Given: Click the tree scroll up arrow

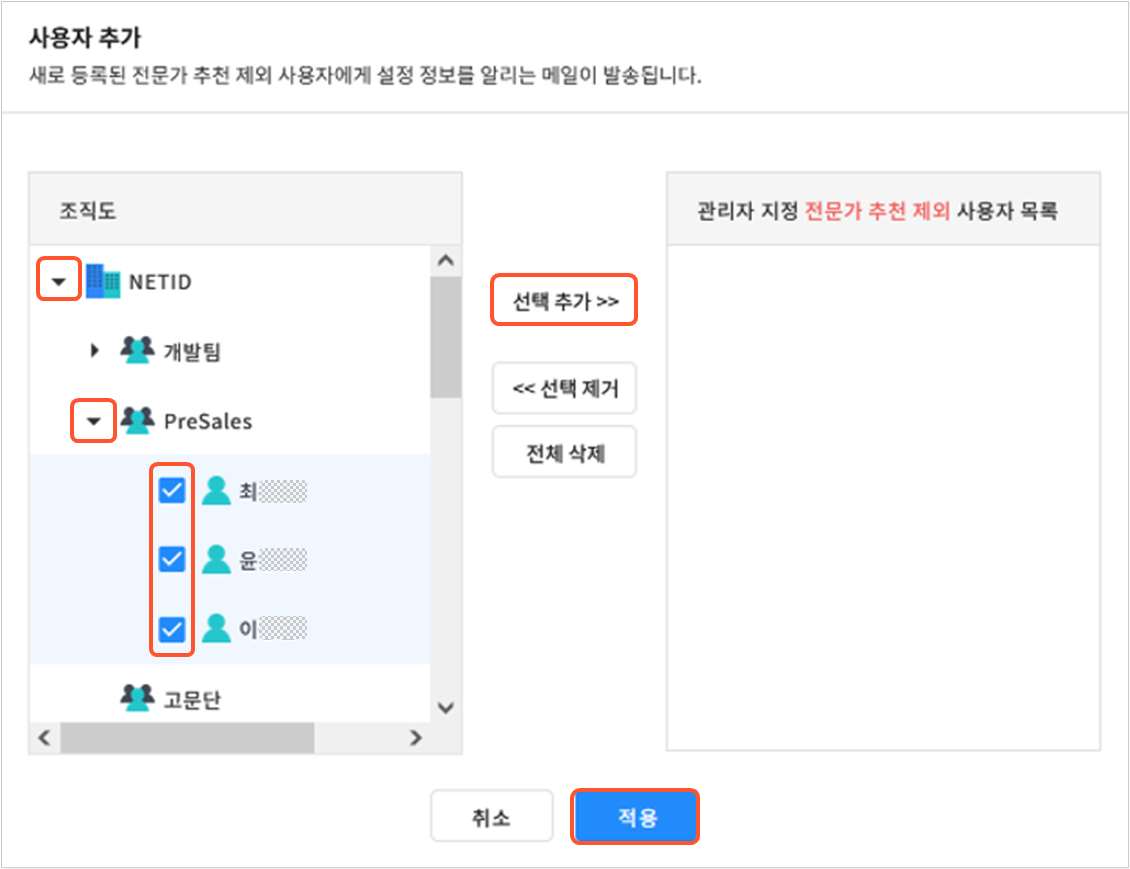Looking at the screenshot, I should click(446, 261).
